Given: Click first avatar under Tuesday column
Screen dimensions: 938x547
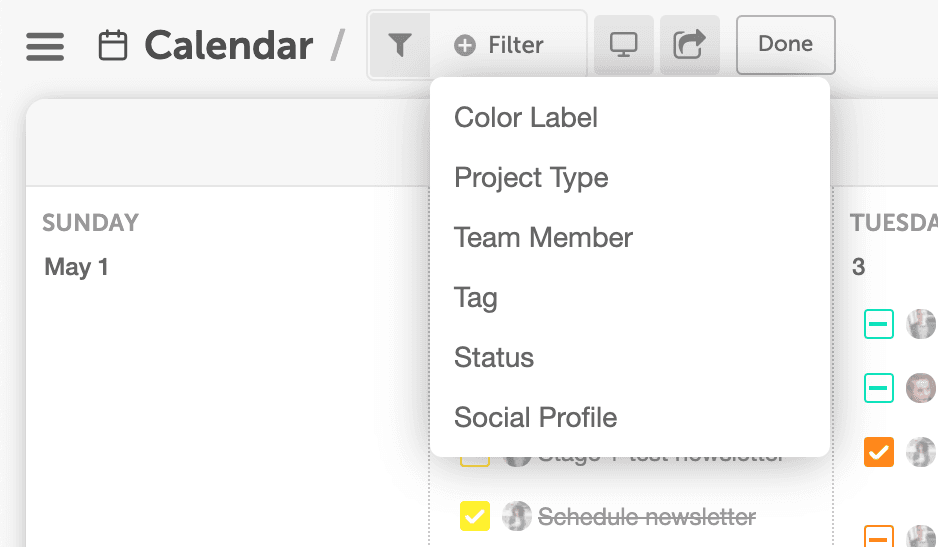Looking at the screenshot, I should [x=921, y=324].
